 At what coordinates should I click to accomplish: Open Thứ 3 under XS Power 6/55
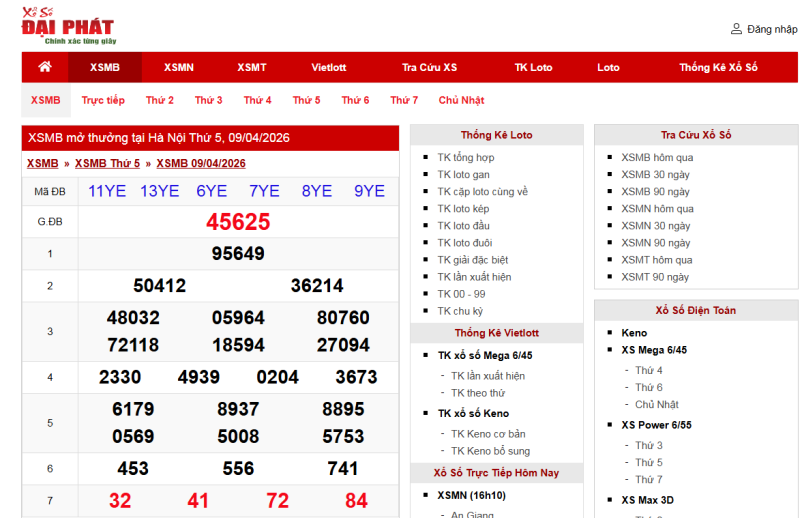(649, 445)
